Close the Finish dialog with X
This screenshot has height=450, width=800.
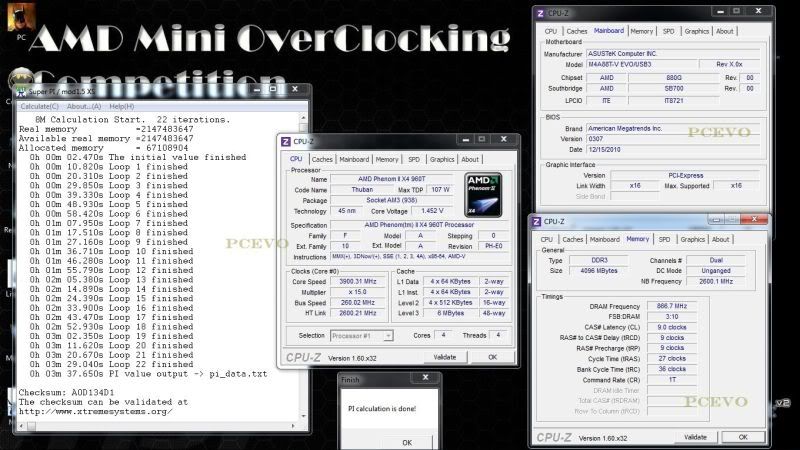pyautogui.click(x=431, y=380)
